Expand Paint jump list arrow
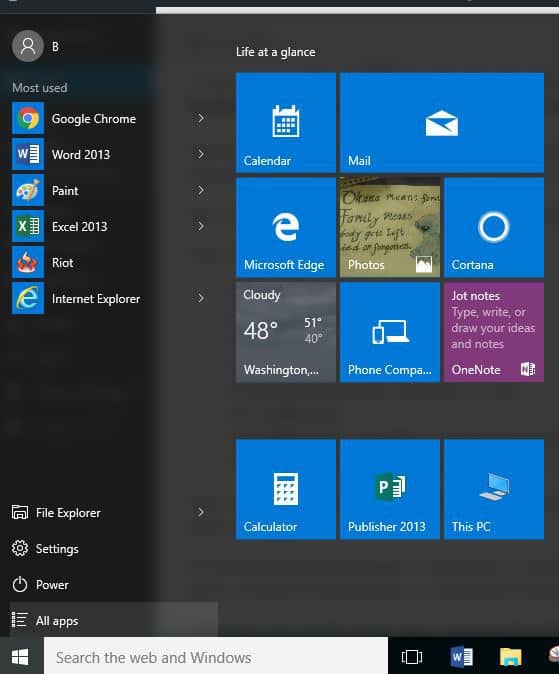 tap(201, 190)
